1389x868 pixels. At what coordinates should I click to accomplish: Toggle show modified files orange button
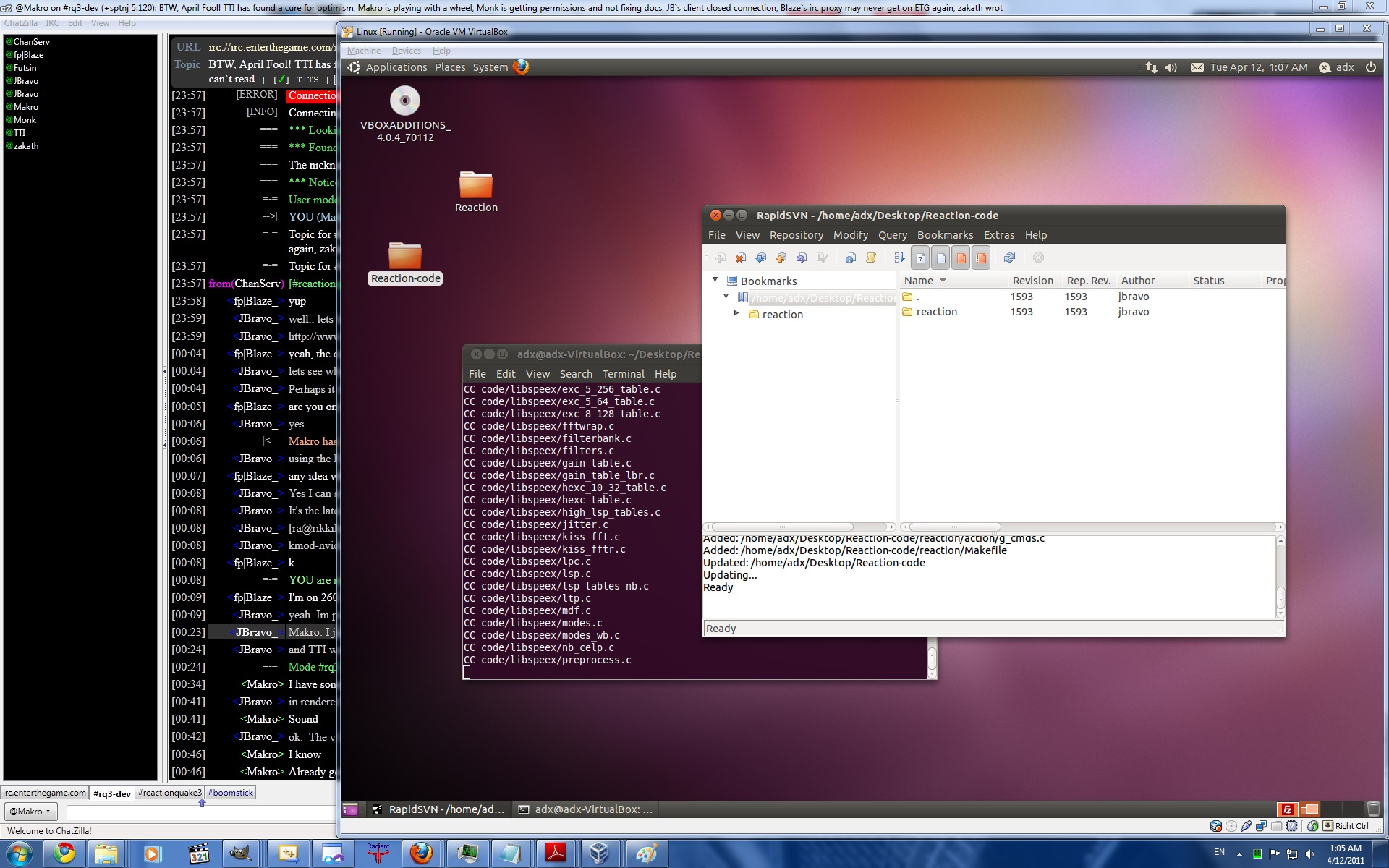click(x=961, y=258)
